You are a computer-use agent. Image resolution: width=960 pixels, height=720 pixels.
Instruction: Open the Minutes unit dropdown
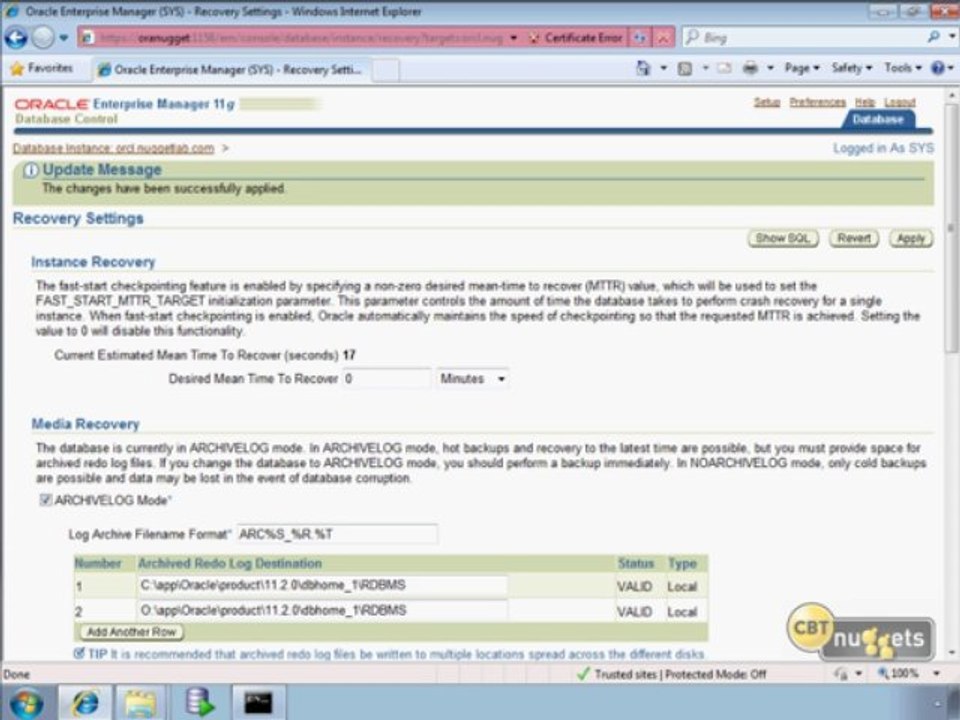(x=472, y=378)
